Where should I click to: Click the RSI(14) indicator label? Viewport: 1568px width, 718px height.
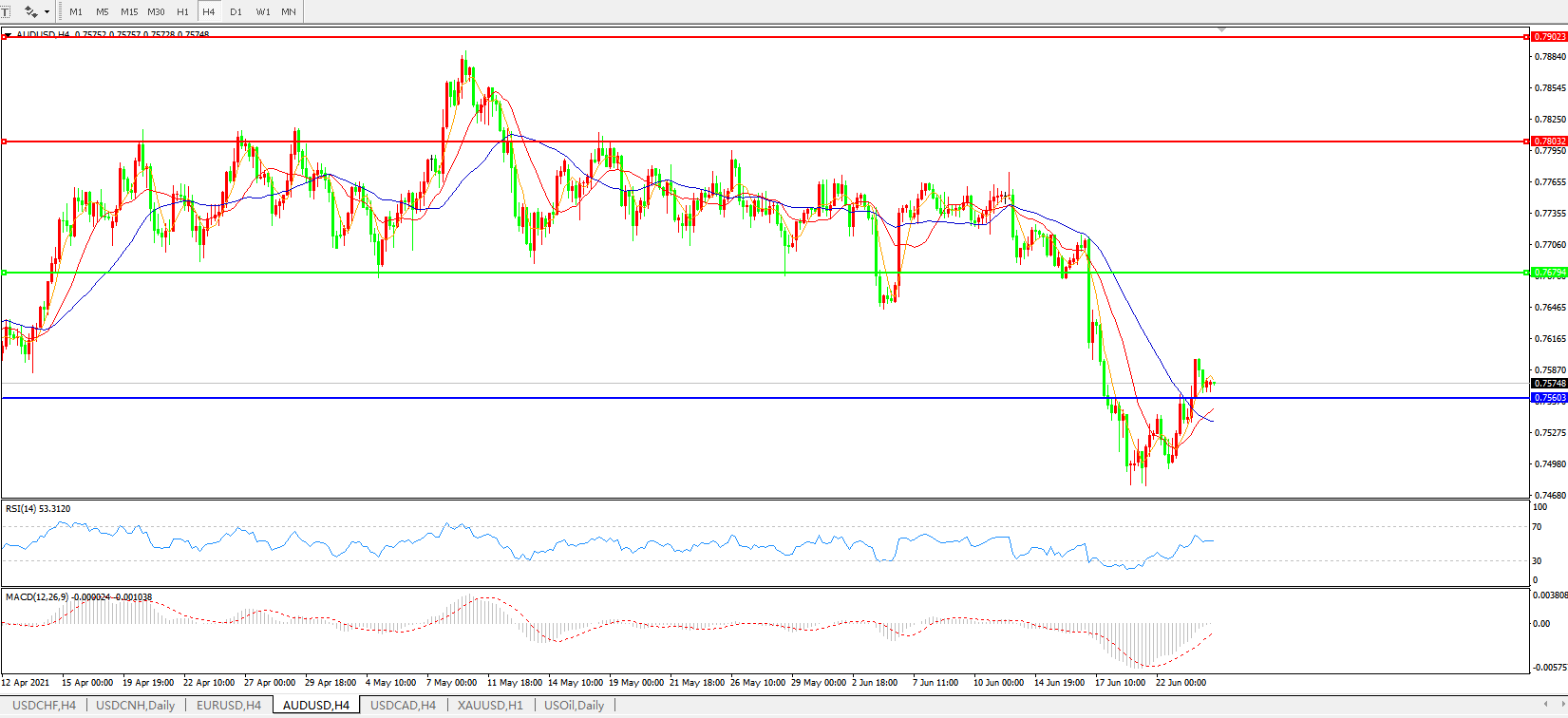(x=38, y=509)
